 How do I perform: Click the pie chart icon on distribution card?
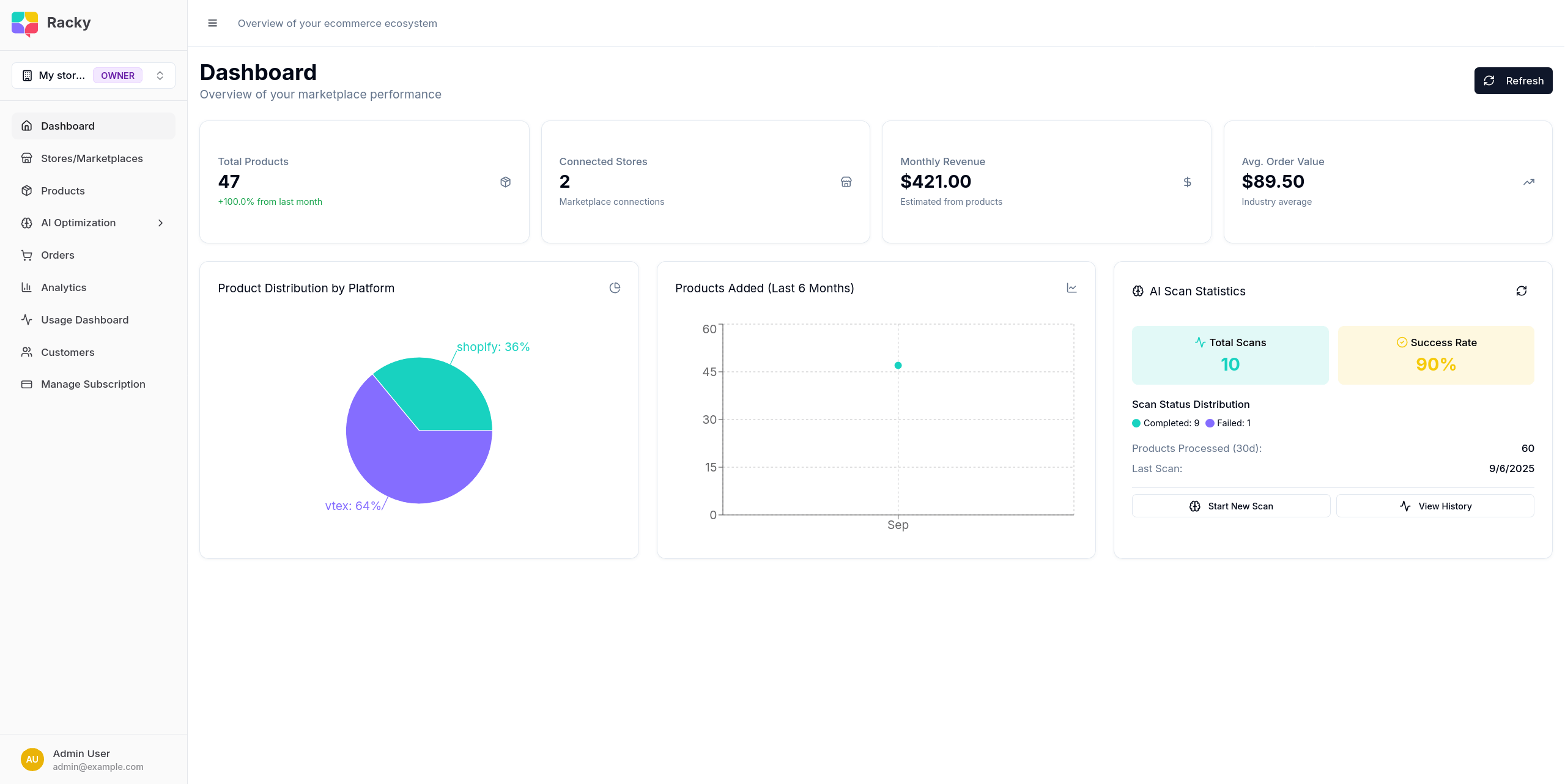click(x=615, y=288)
